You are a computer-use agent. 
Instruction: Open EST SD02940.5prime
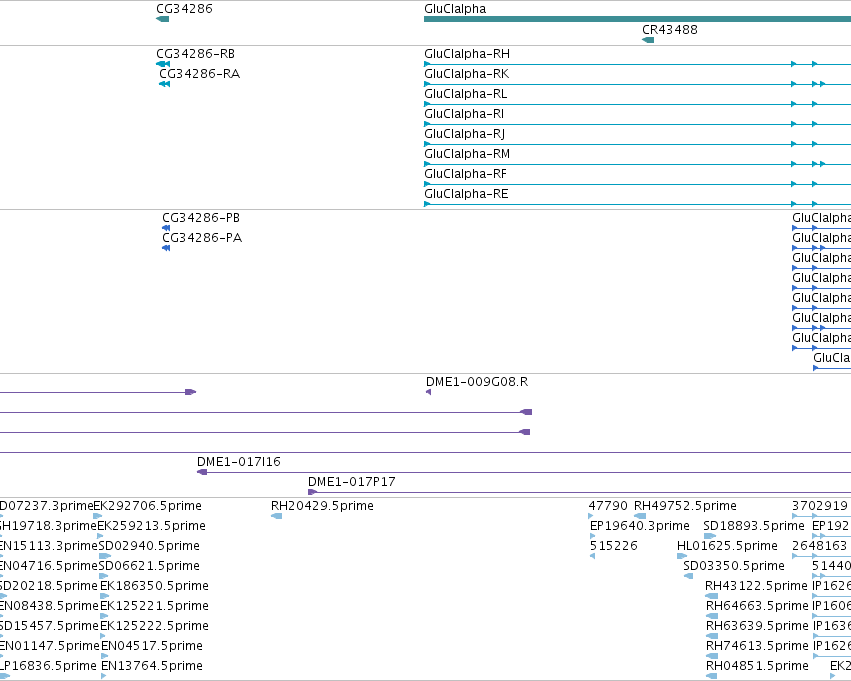149,546
